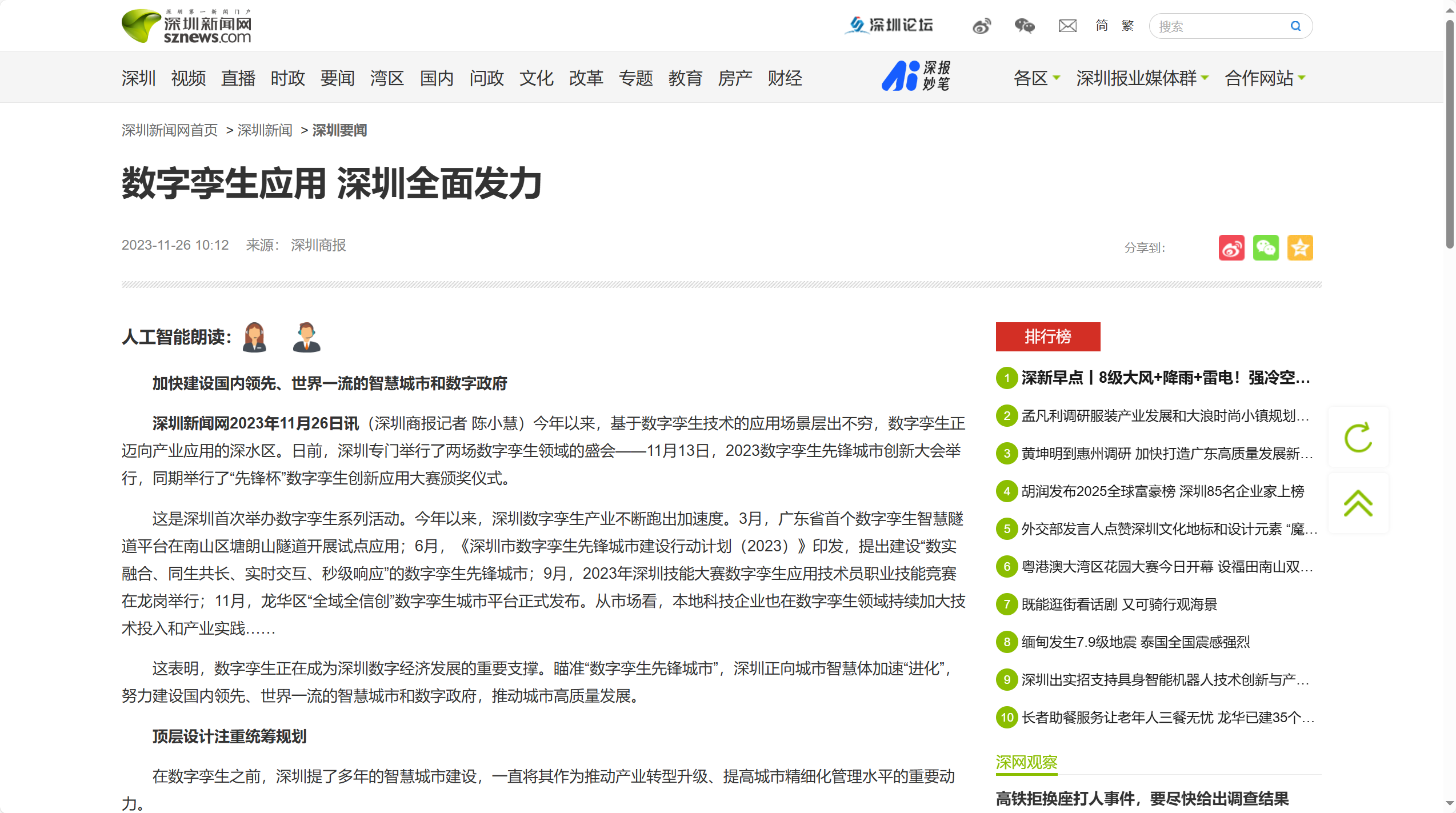Expand the 深圳报业媒体群 dropdown
This screenshot has width=1456, height=813.
(1142, 78)
